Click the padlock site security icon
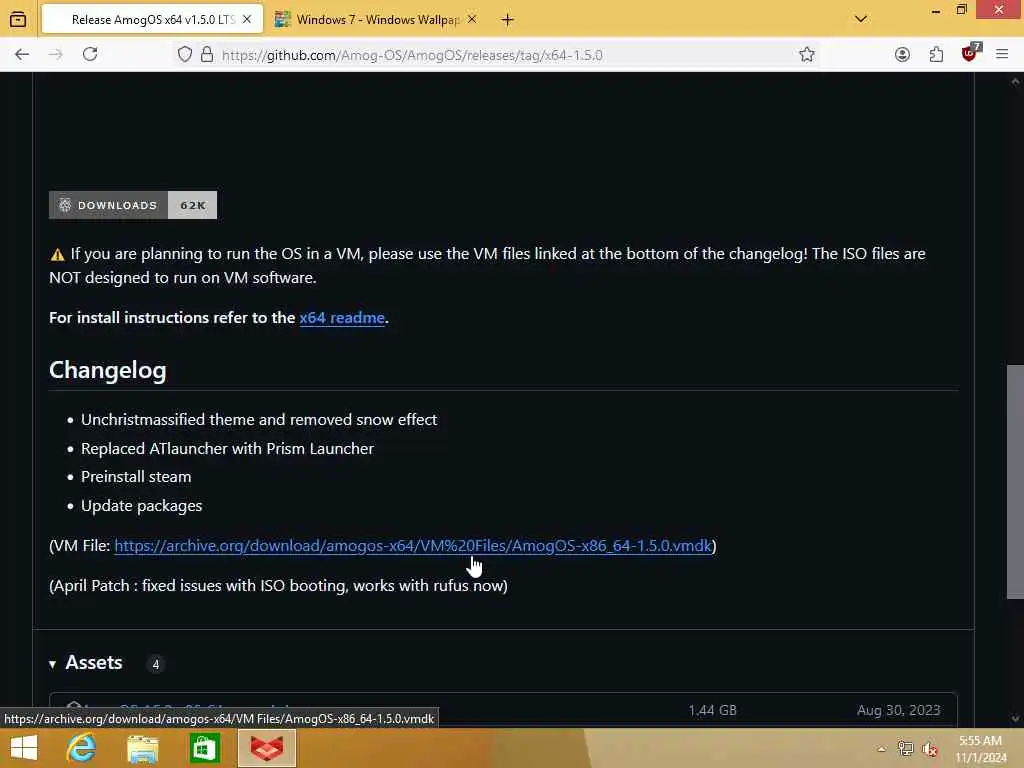Image resolution: width=1024 pixels, height=768 pixels. (x=207, y=54)
